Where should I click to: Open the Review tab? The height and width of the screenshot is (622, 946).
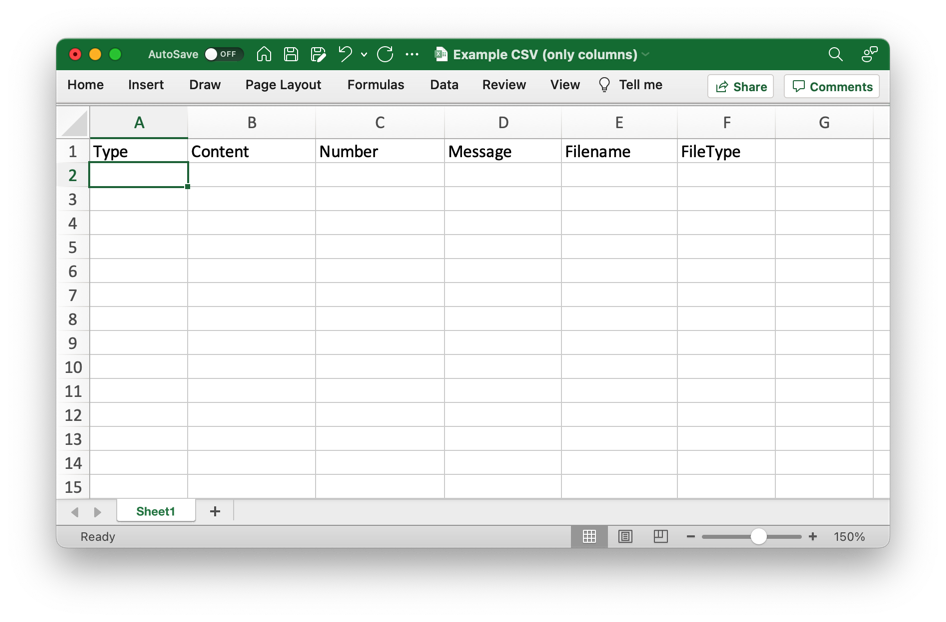click(504, 85)
